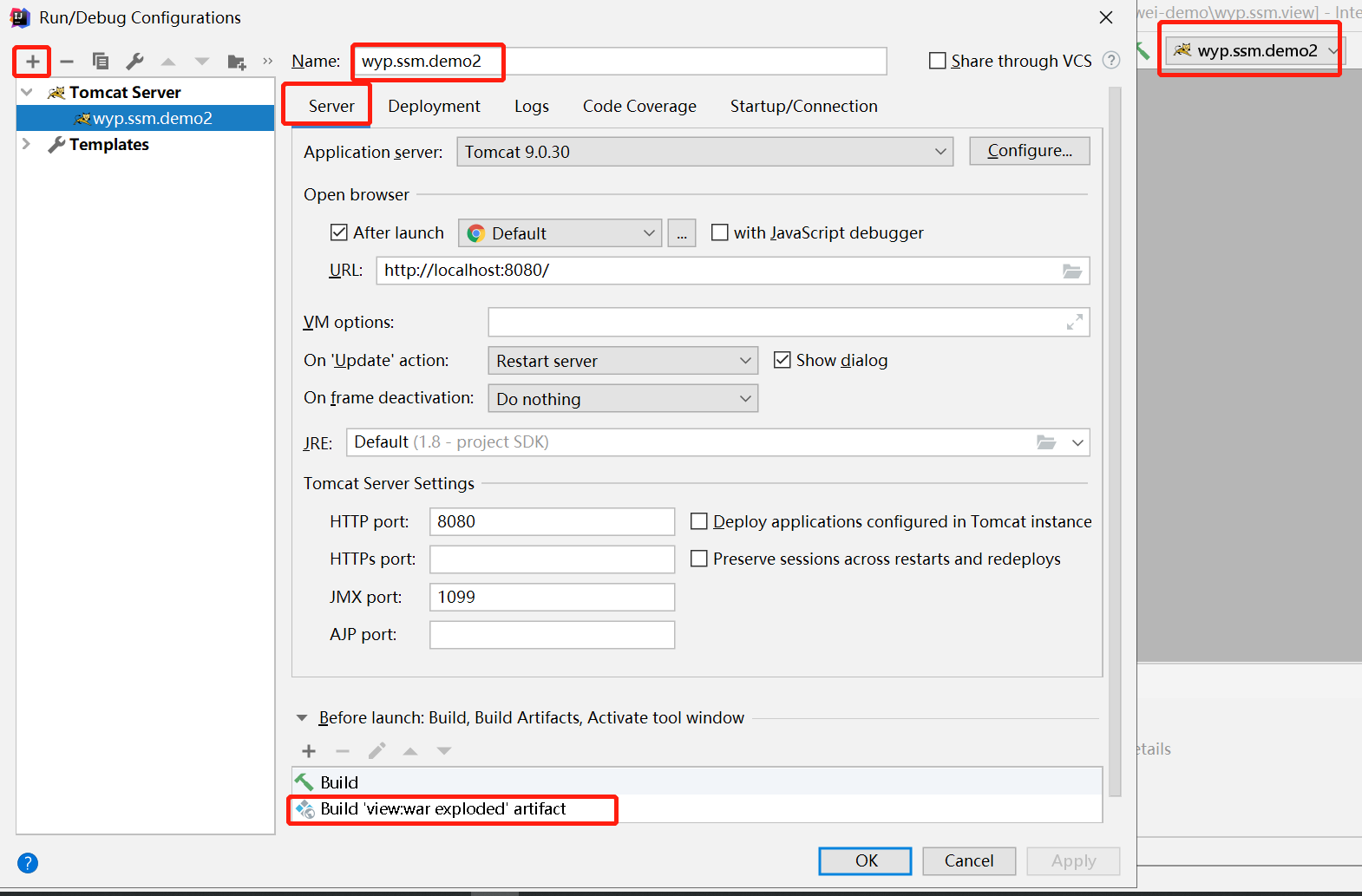Screen dimensions: 1362x896
Task: Move before-launch task down
Action: click(x=444, y=751)
